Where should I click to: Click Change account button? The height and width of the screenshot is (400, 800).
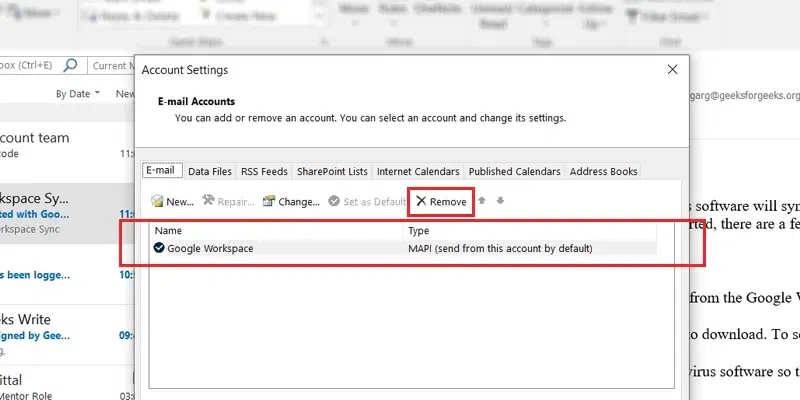(x=291, y=202)
